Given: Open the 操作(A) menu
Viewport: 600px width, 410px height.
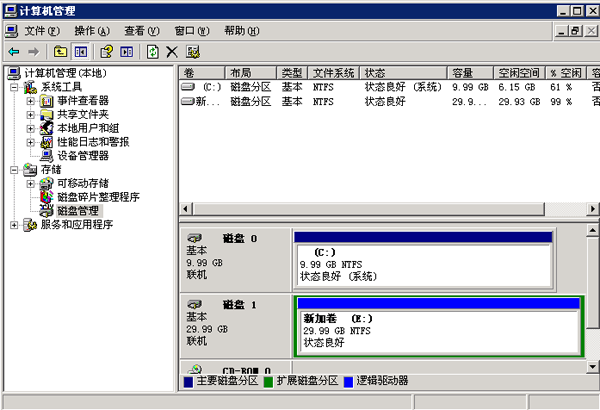Looking at the screenshot, I should click(93, 31).
